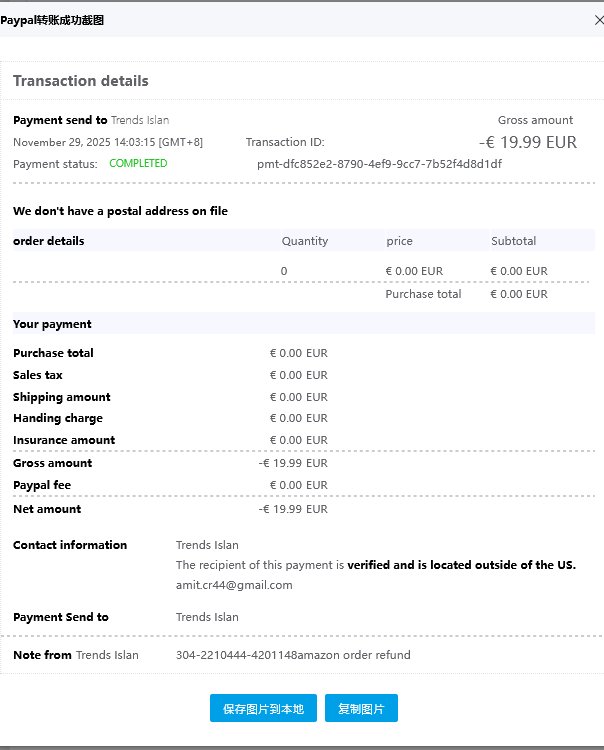The height and width of the screenshot is (750, 604).
Task: Click the Paypal fee row label
Action: (x=42, y=485)
